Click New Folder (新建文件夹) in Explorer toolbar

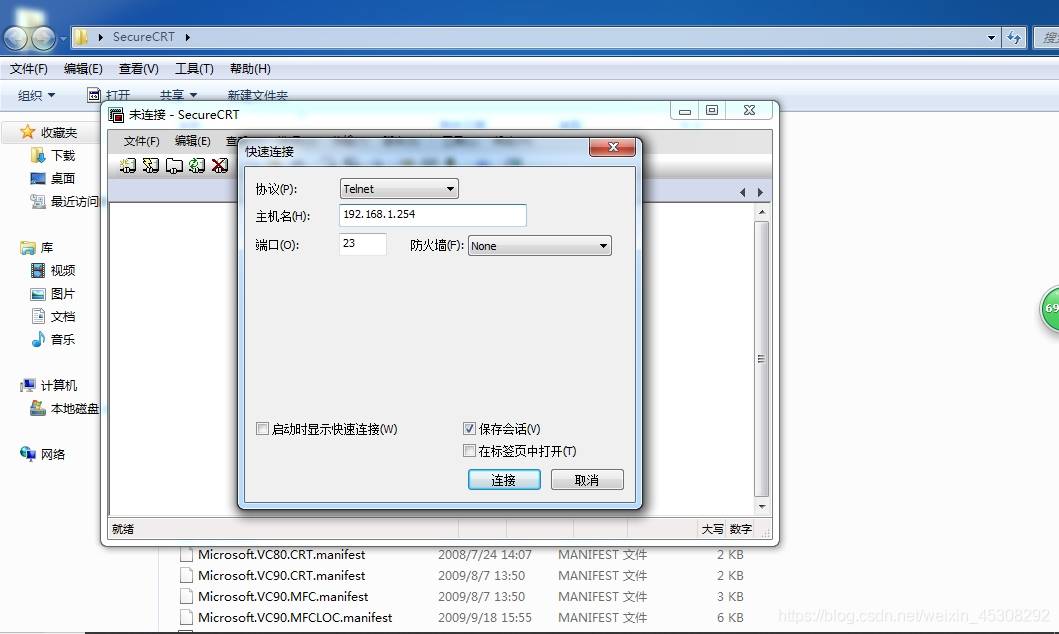point(257,96)
